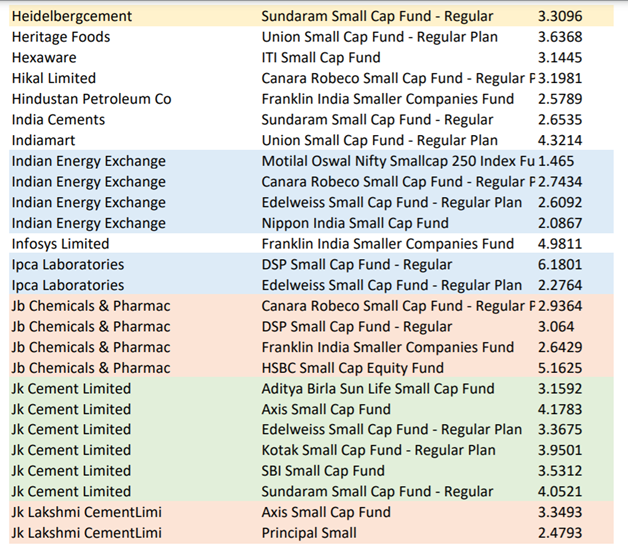The height and width of the screenshot is (548, 628).
Task: Select the value 3.3493
Action: 560,512
